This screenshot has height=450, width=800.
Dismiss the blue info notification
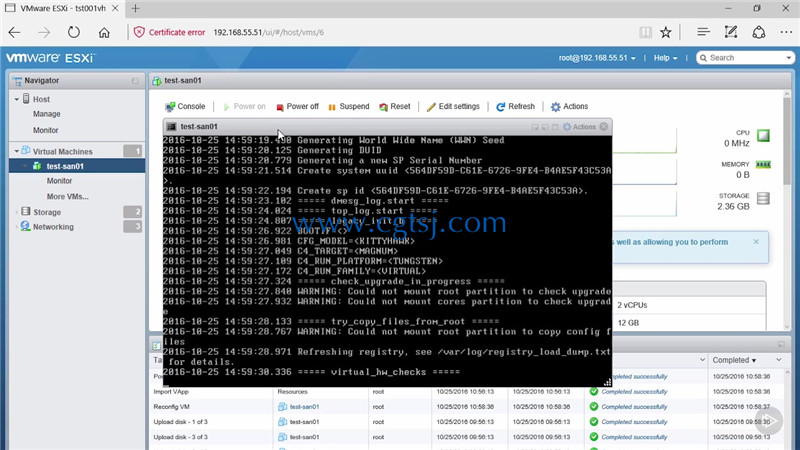756,242
